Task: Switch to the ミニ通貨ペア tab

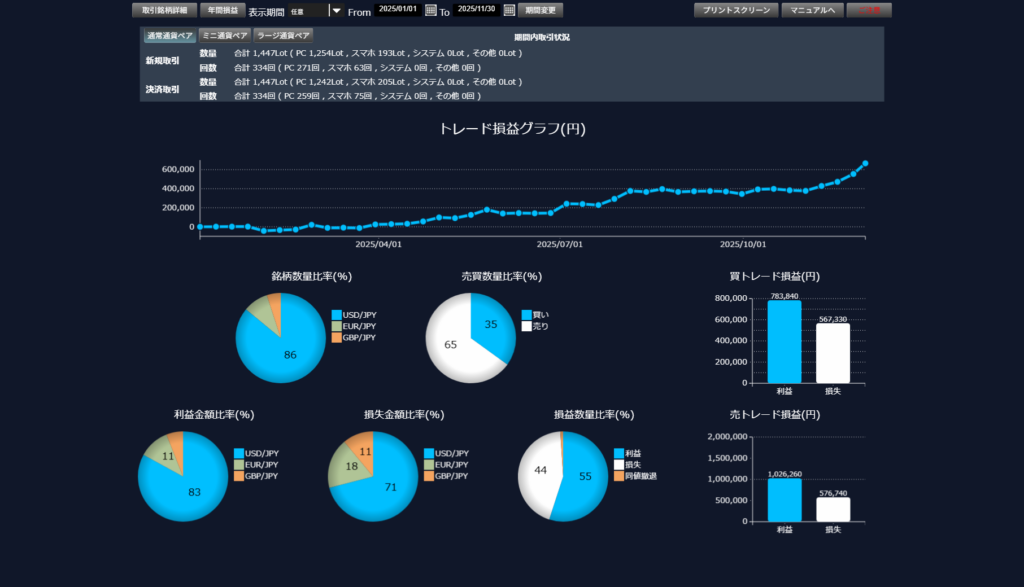Action: [225, 35]
